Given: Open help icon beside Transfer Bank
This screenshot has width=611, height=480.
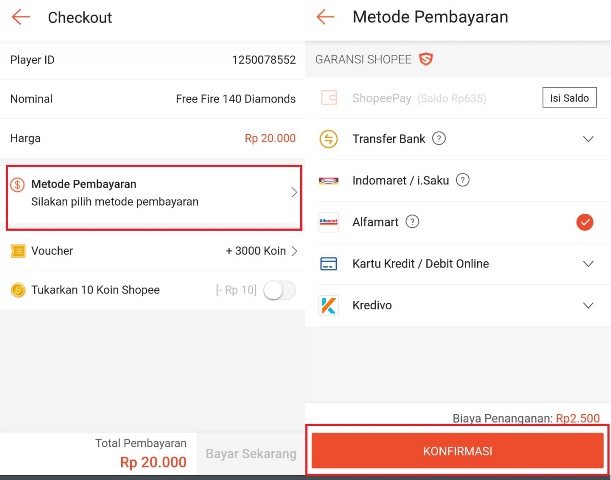Looking at the screenshot, I should coord(439,138).
